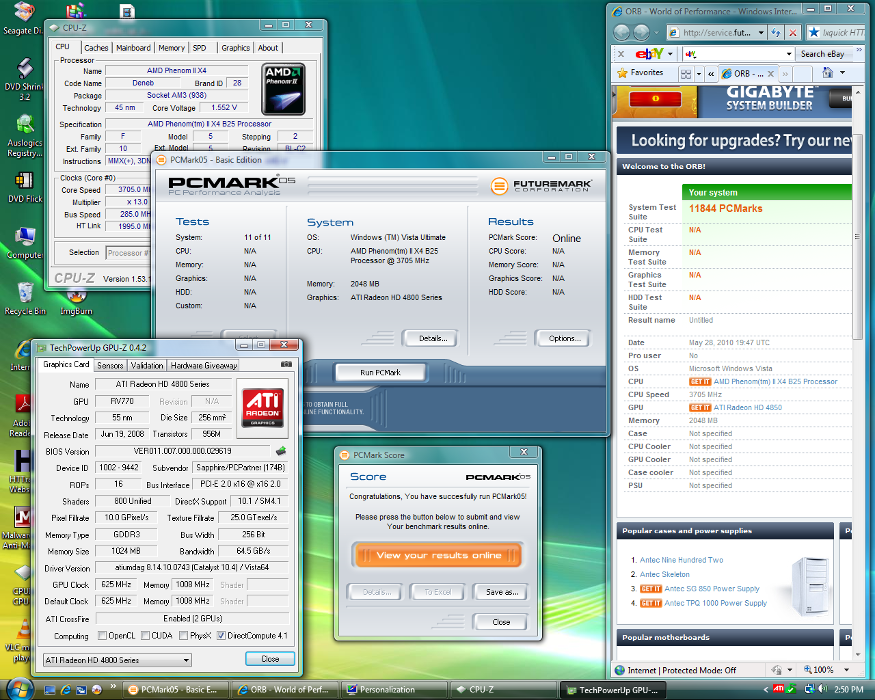
Task: Click the Run PCMark button
Action: pyautogui.click(x=380, y=372)
